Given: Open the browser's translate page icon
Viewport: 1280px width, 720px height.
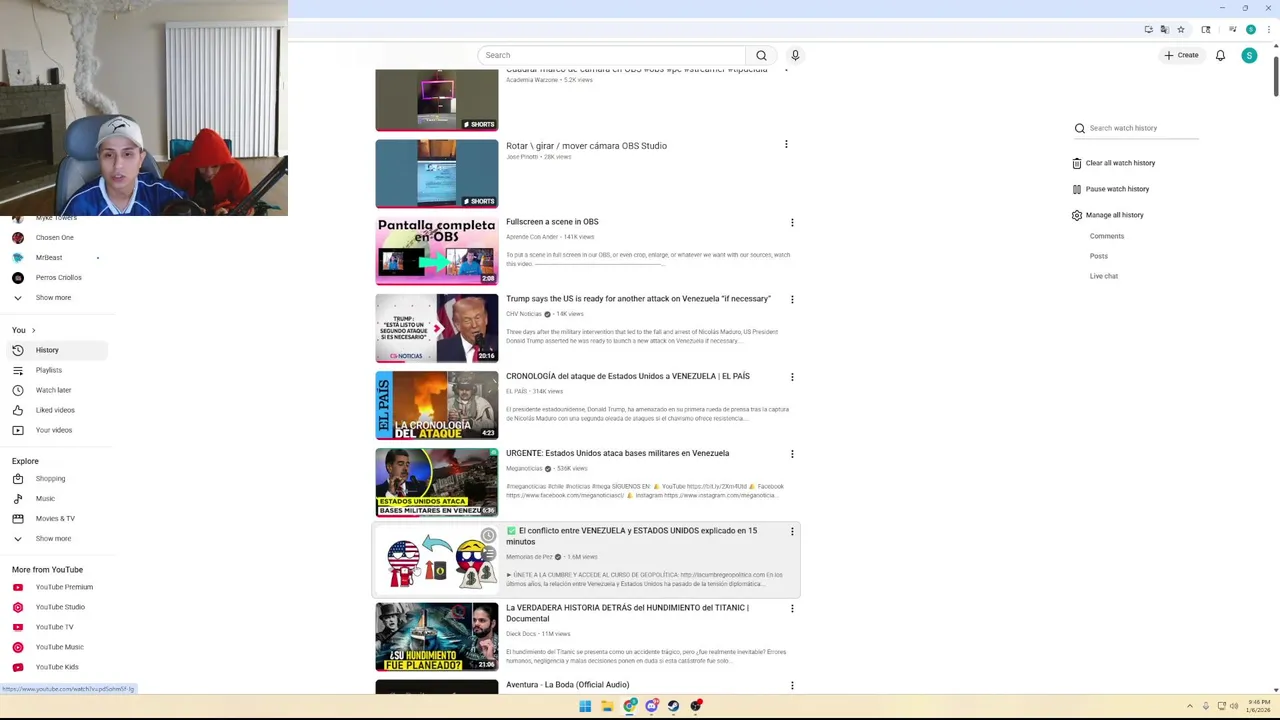Looking at the screenshot, I should [x=1164, y=29].
